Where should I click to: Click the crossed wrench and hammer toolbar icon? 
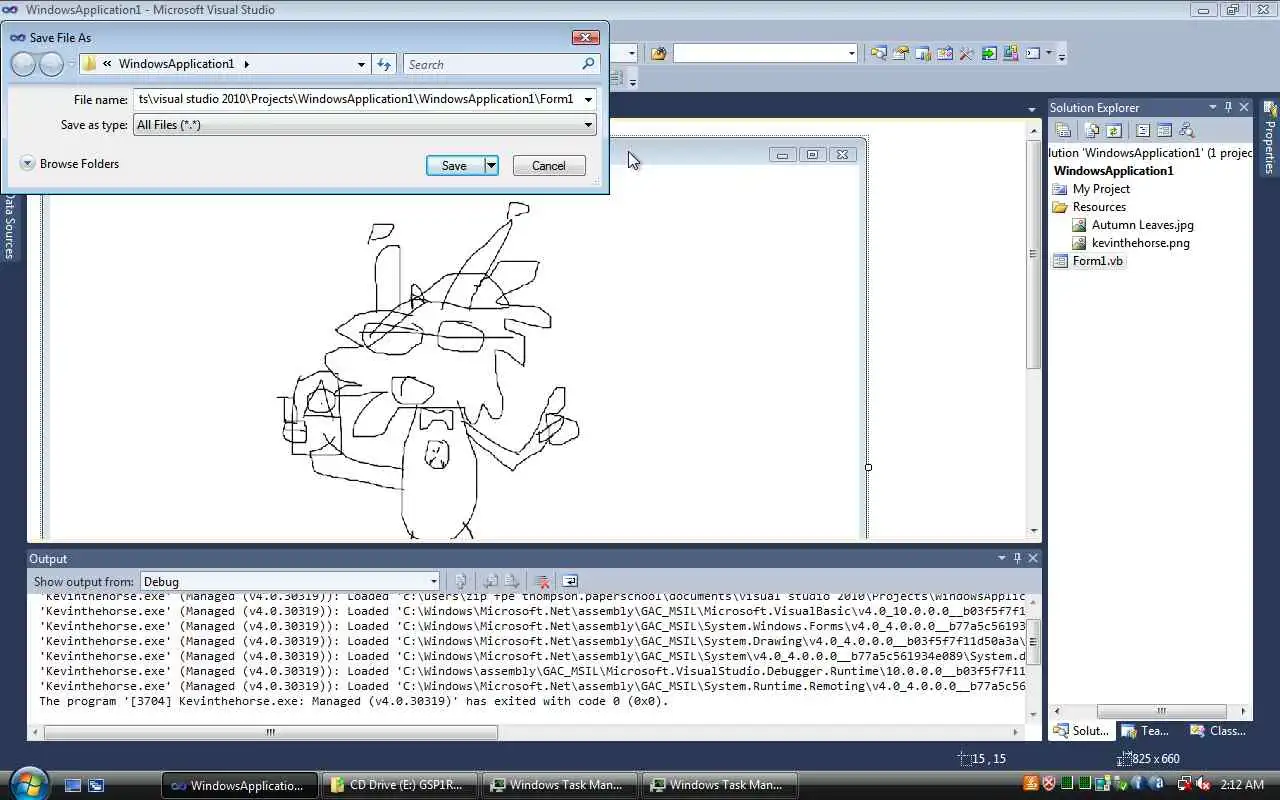point(966,53)
